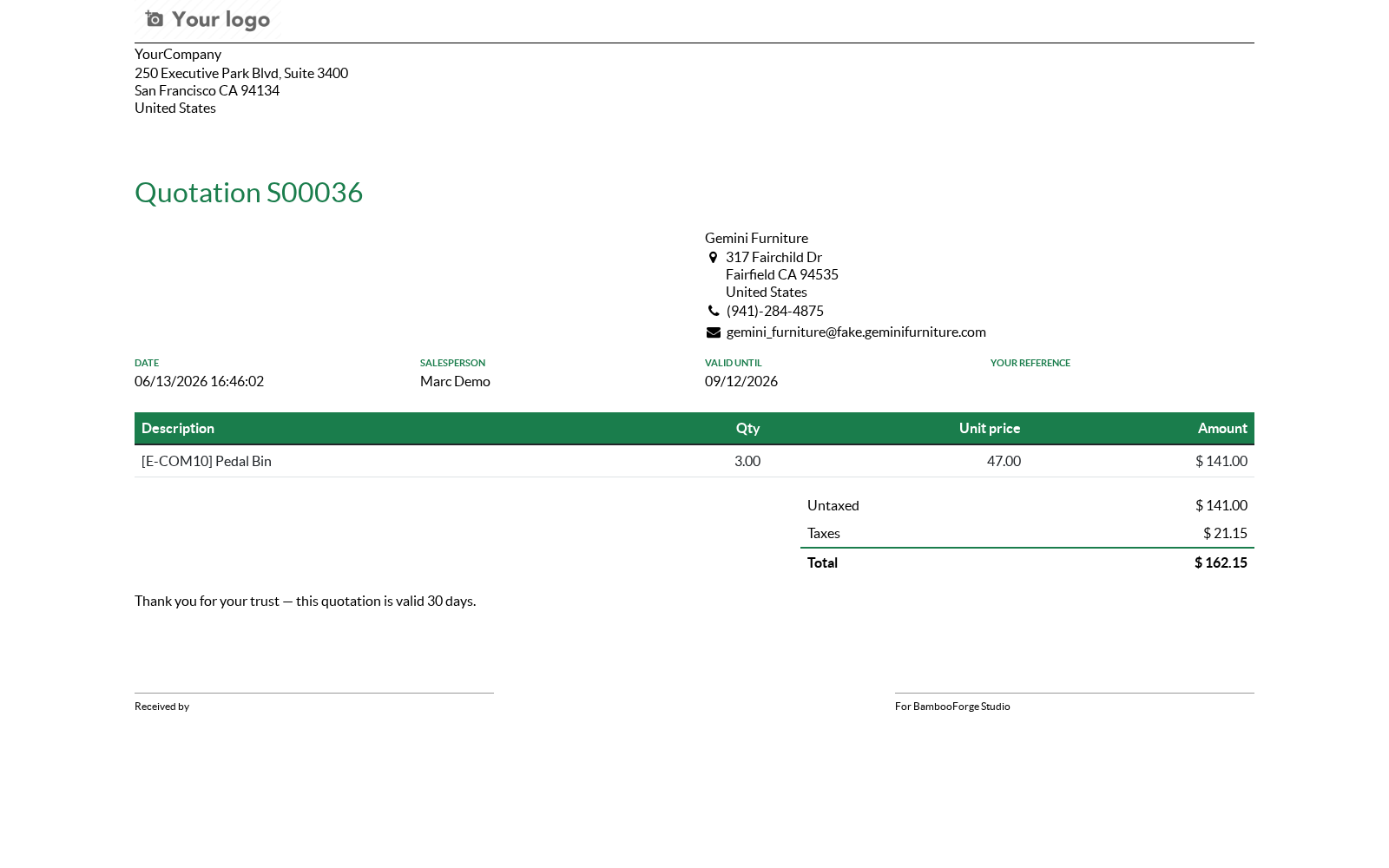Click the For BambooForge Studio signature line
The height and width of the screenshot is (868, 1389).
[x=1075, y=693]
